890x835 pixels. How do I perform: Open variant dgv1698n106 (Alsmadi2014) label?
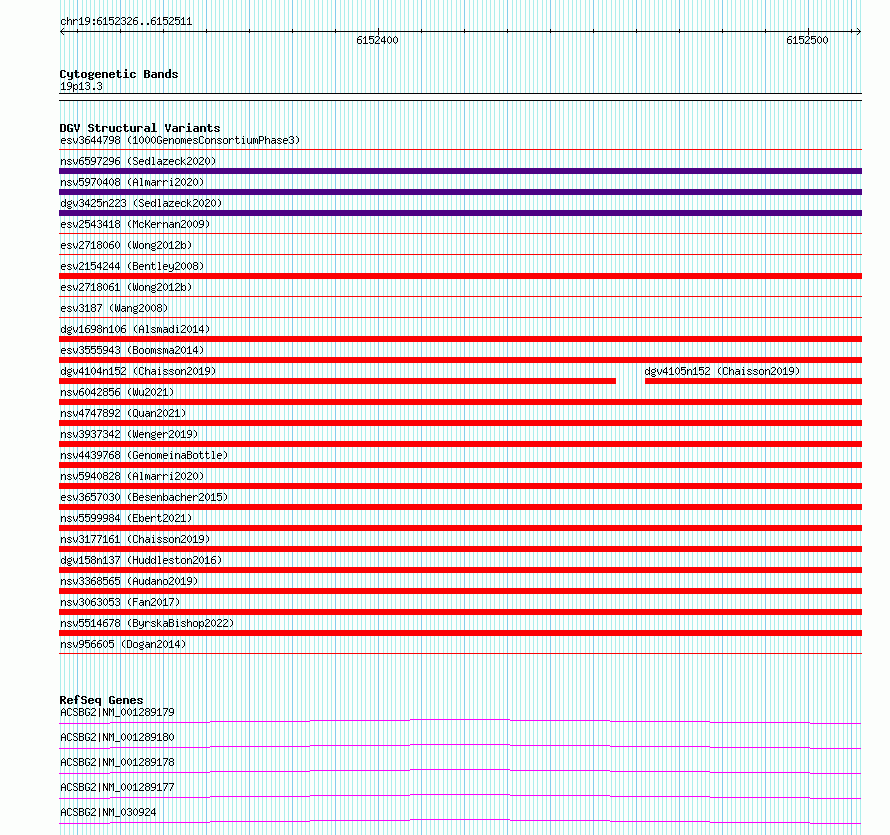[135, 329]
